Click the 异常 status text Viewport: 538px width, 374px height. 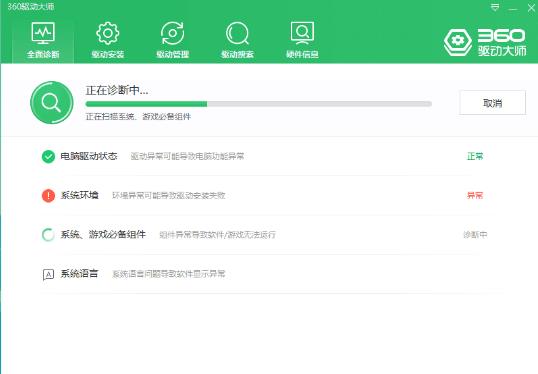tap(475, 195)
